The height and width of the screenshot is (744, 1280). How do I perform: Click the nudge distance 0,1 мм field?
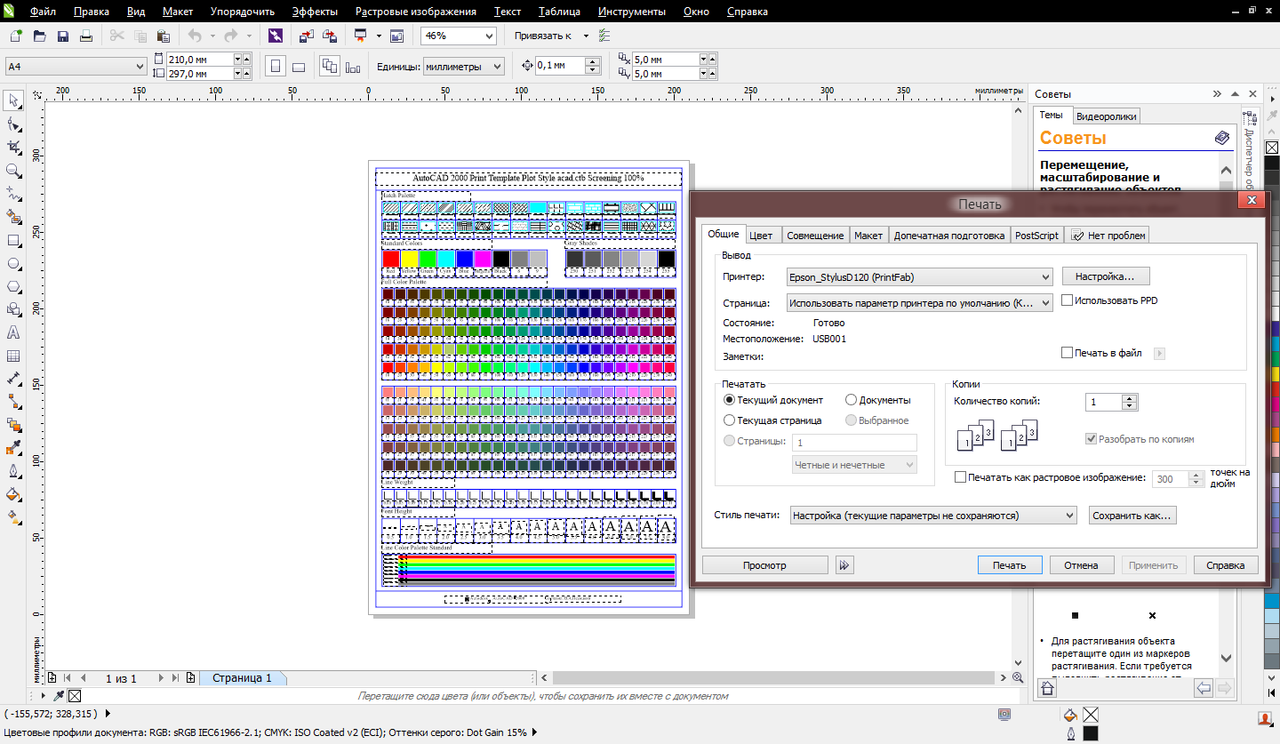[560, 66]
